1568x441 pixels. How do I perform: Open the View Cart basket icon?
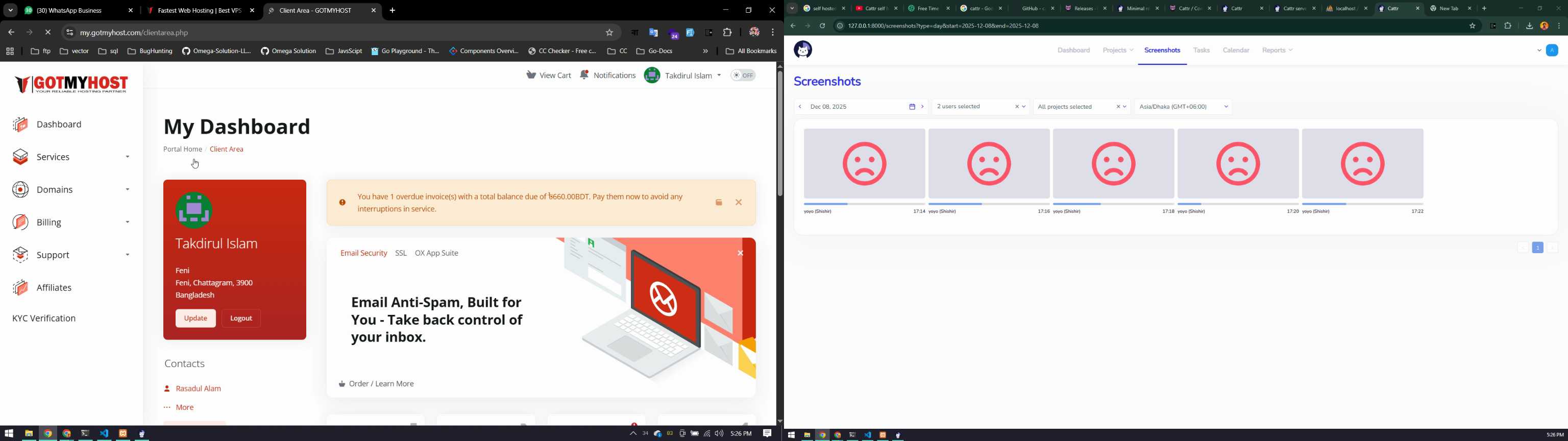coord(531,75)
